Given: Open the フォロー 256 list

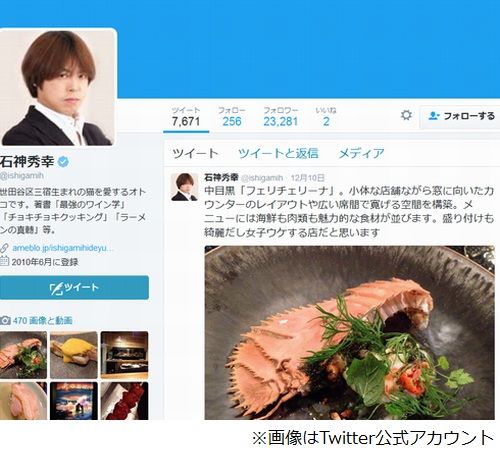Looking at the screenshot, I should (232, 117).
